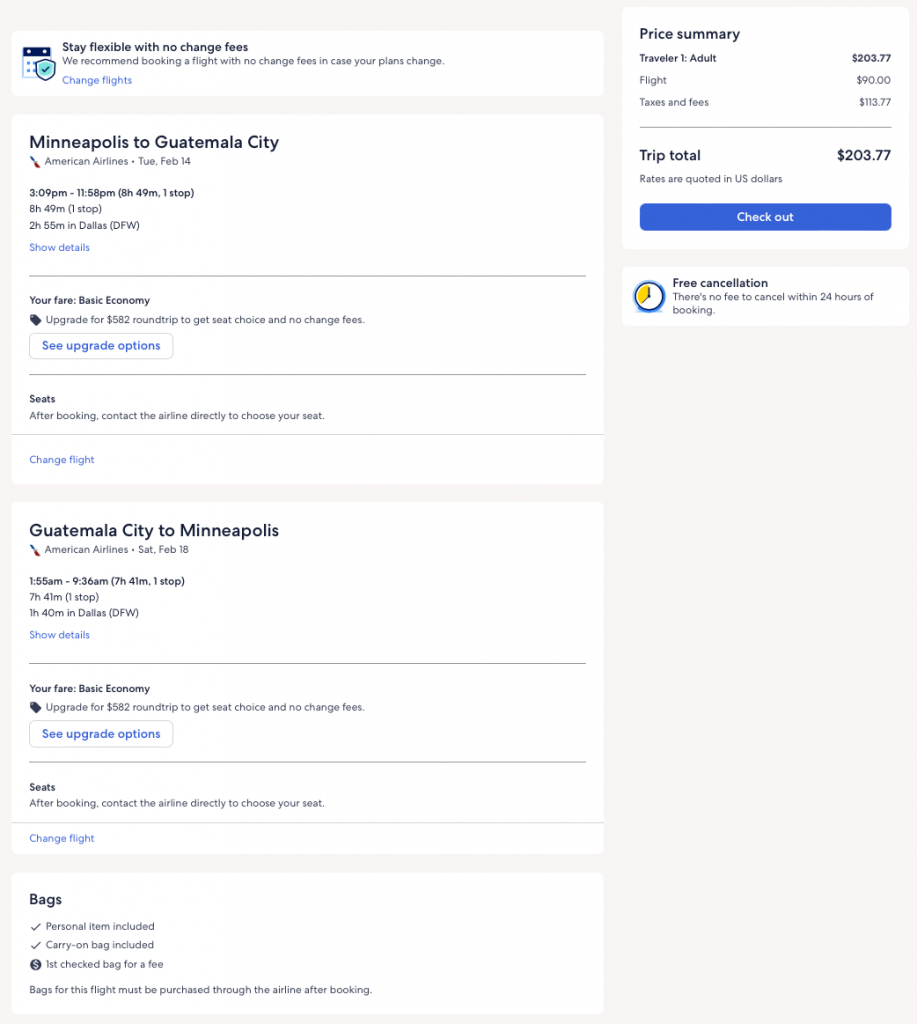Viewport: 917px width, 1024px height.
Task: Click the calendar shield icon beside Stay flexible
Action: pos(38,63)
